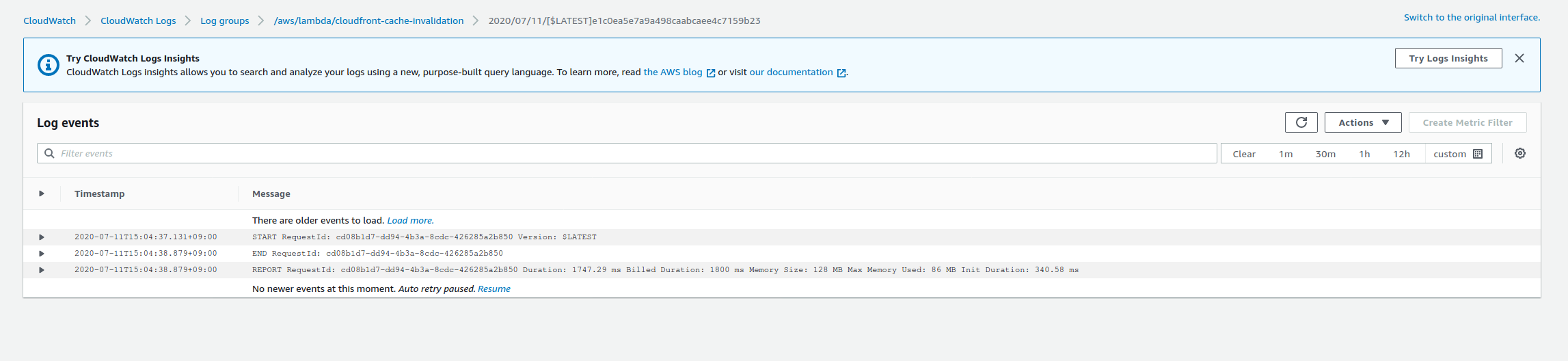Select the 12h time range filter
Viewport: 1568px width, 361px height.
1401,154
